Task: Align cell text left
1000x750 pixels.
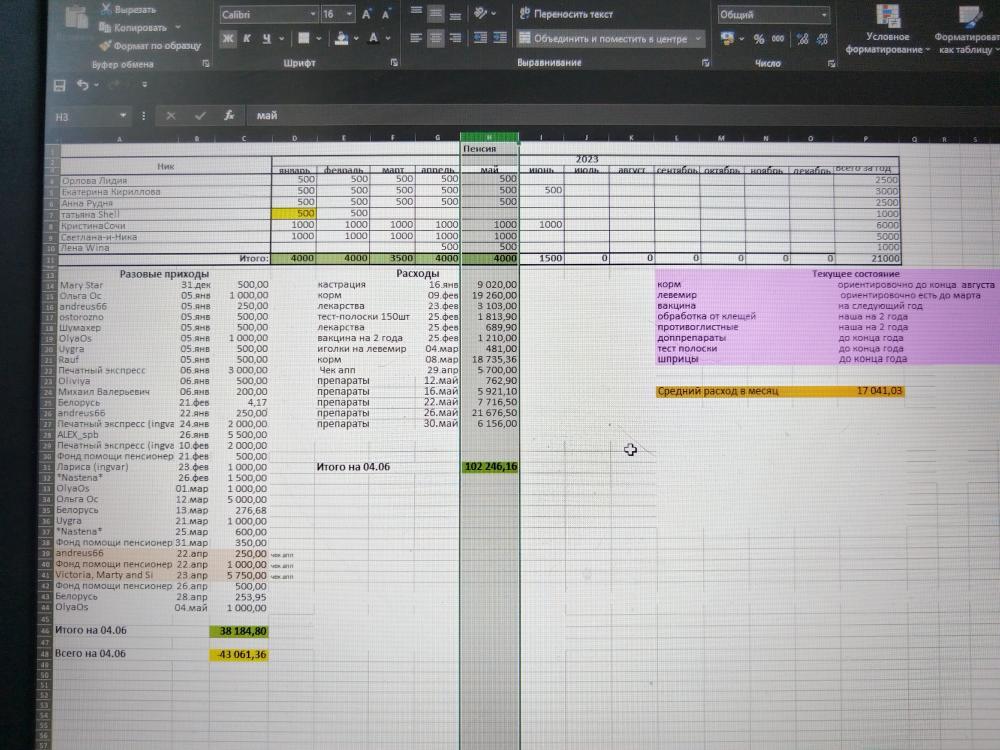Action: pos(416,38)
